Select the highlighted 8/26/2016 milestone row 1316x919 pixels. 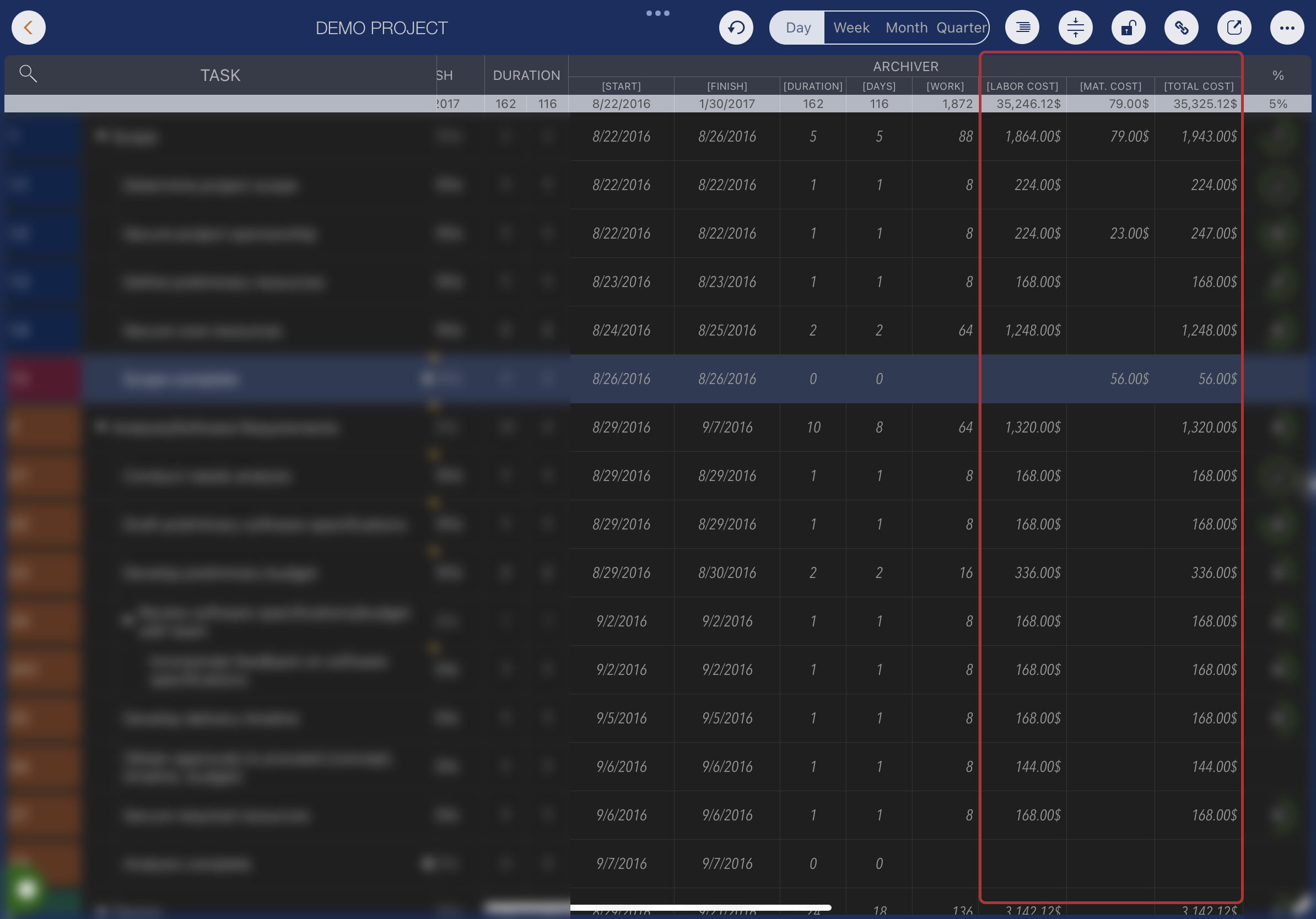tap(621, 379)
